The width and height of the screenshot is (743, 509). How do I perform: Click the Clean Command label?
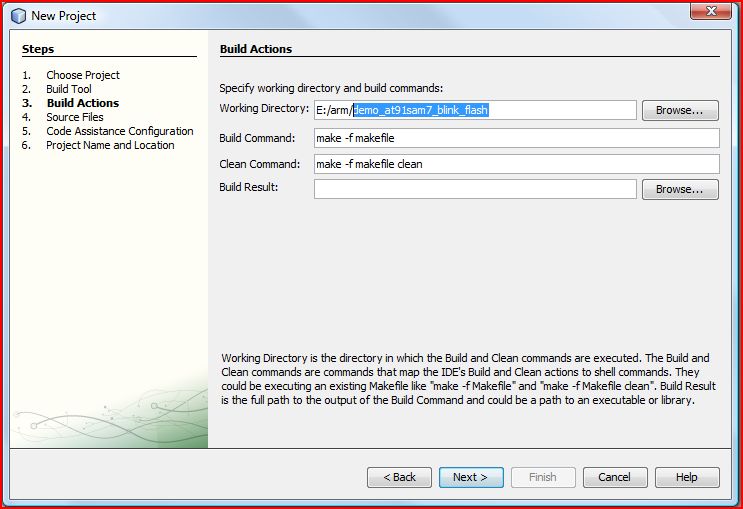tap(260, 164)
